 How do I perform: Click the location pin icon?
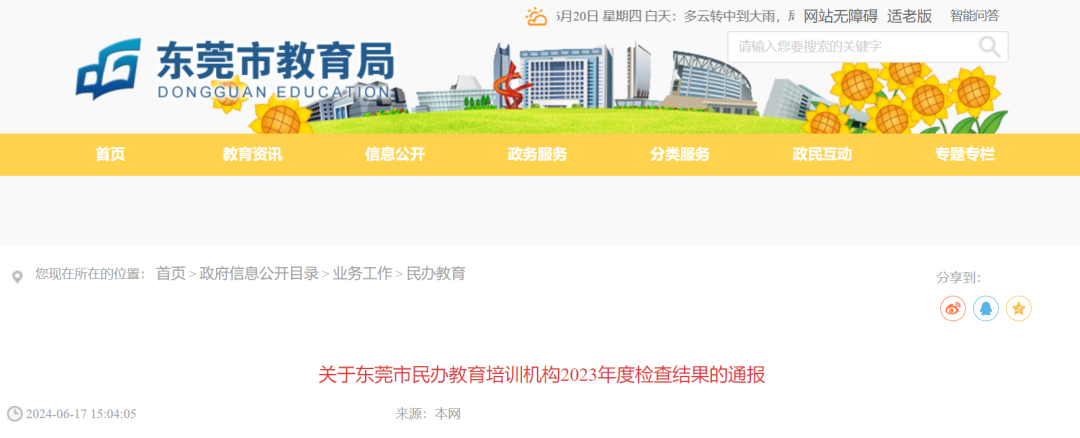tap(17, 278)
